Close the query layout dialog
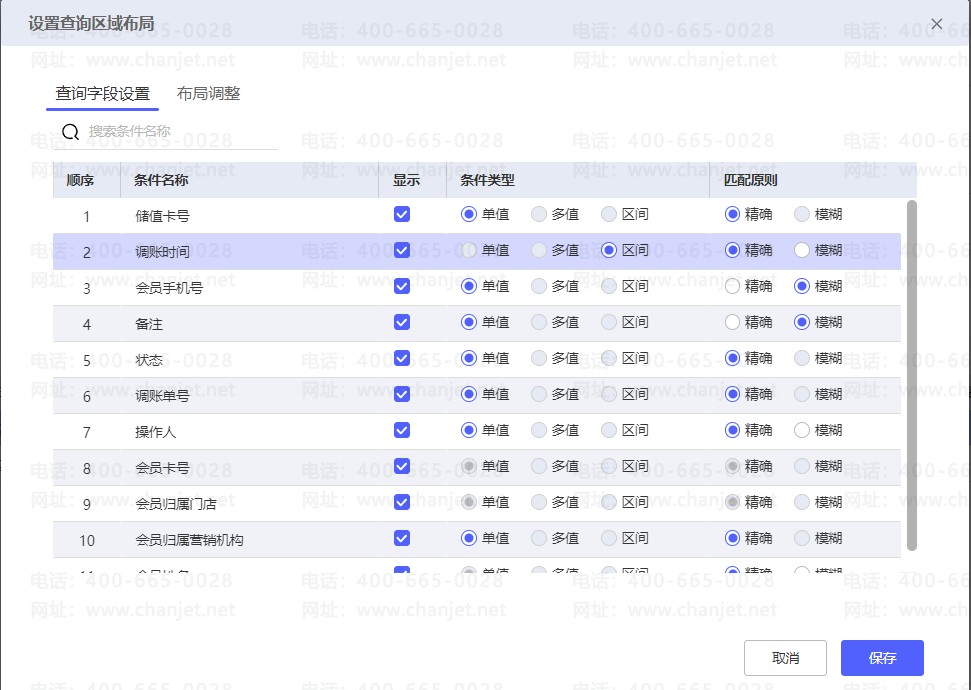Image resolution: width=971 pixels, height=690 pixels. click(x=936, y=23)
